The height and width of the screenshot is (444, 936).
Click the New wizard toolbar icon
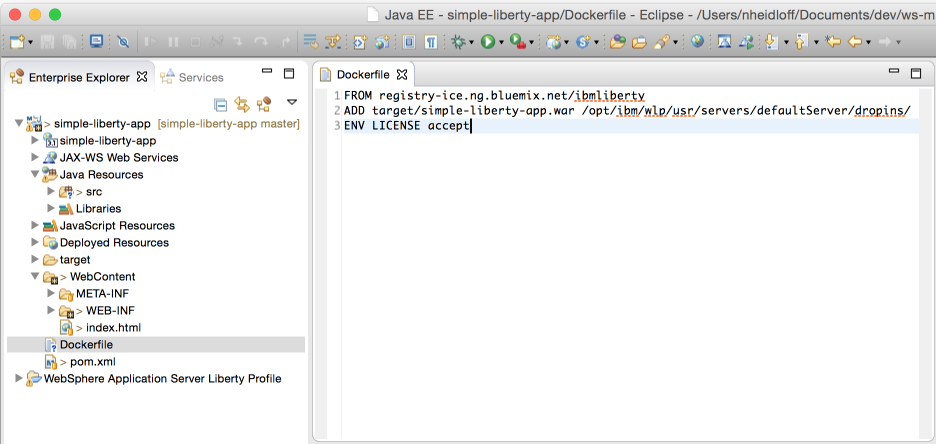18,42
